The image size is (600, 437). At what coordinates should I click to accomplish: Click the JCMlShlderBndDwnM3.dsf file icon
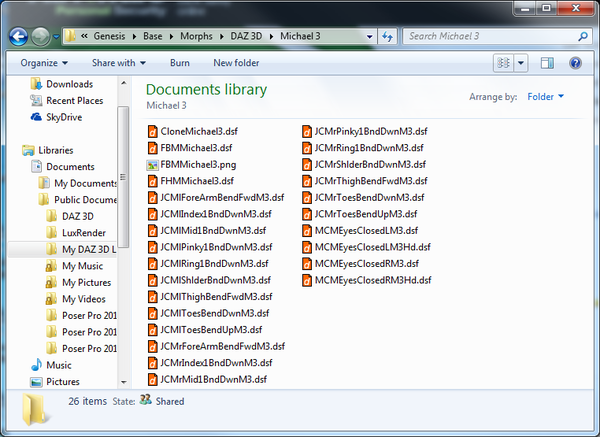[x=152, y=280]
